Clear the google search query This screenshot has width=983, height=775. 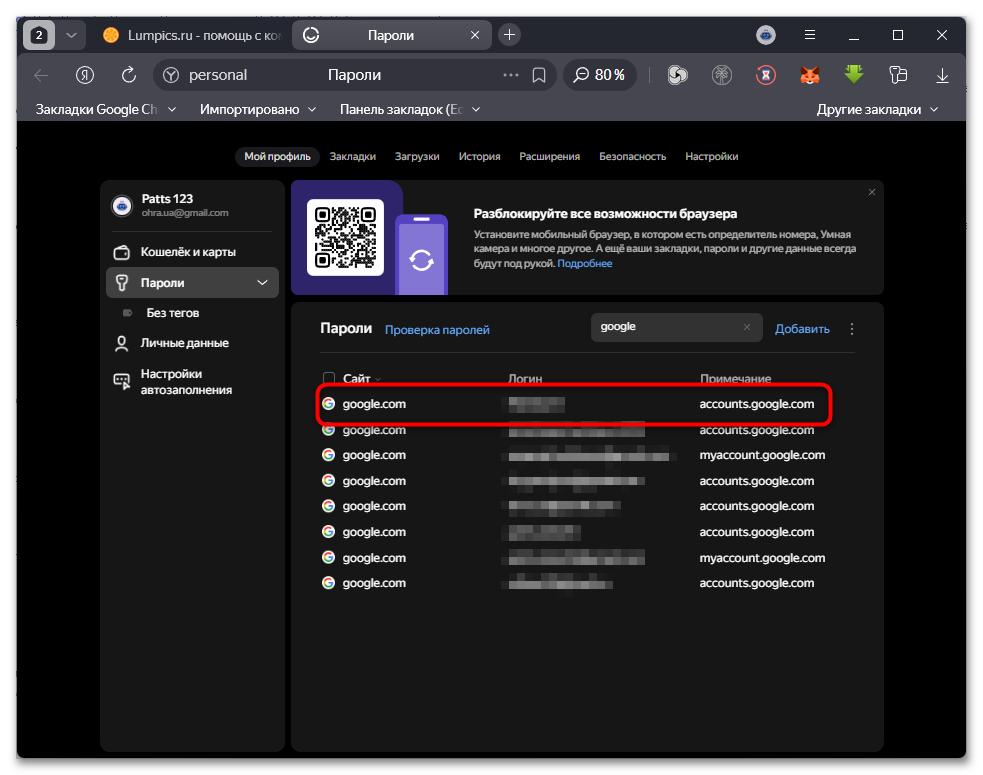pos(747,327)
